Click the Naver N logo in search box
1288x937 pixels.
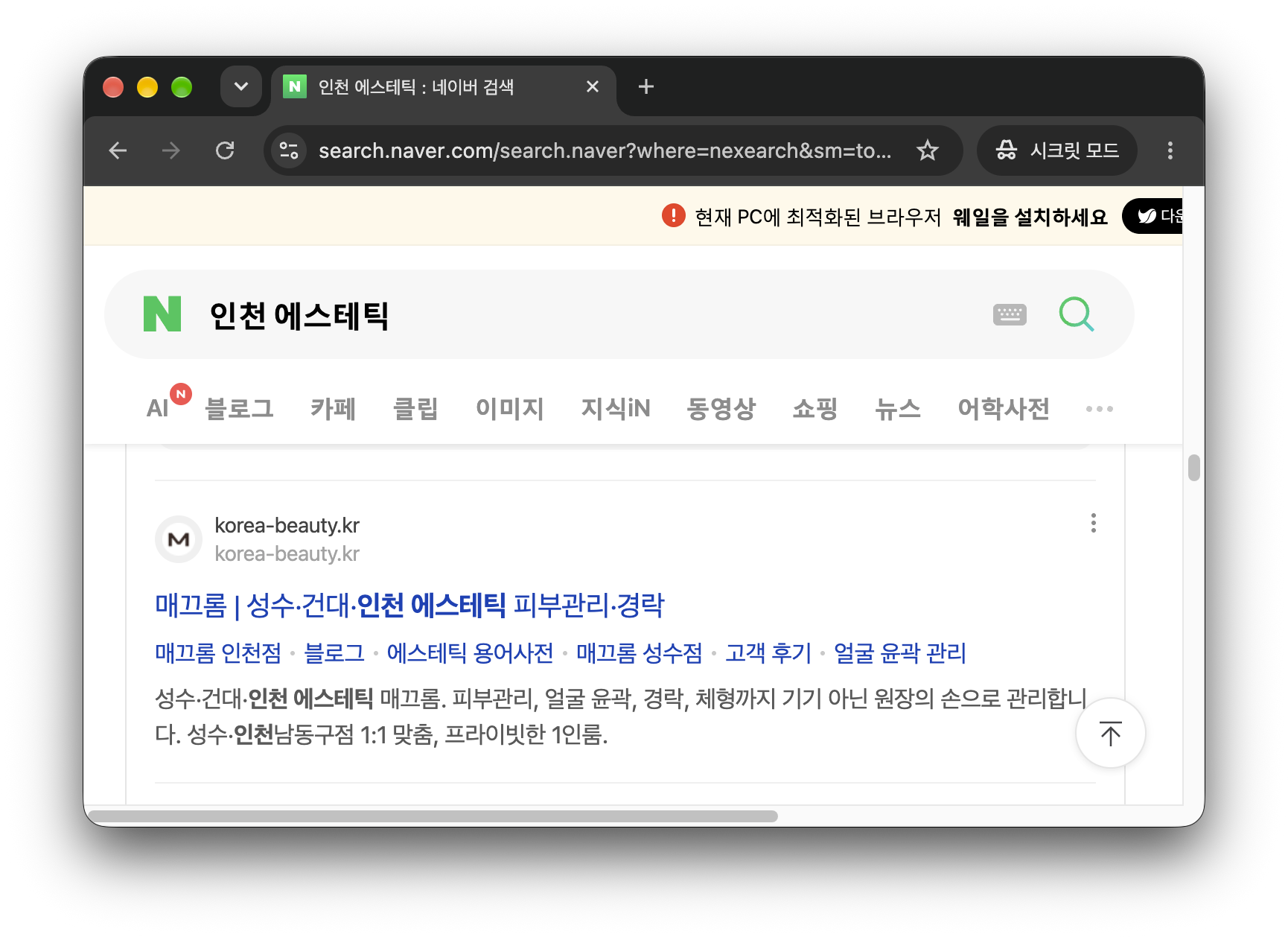coord(162,314)
